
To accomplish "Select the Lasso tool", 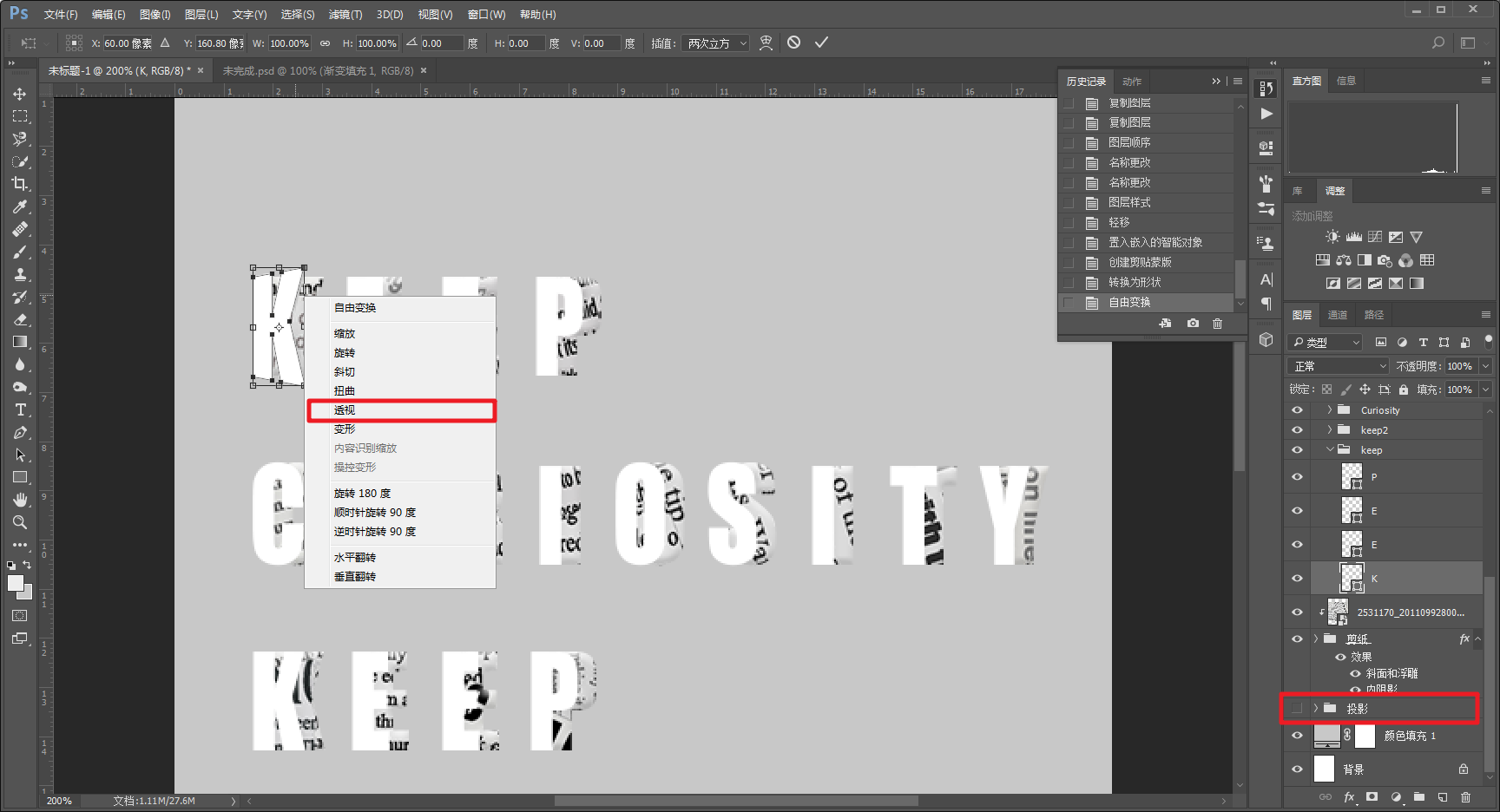I will [x=19, y=139].
